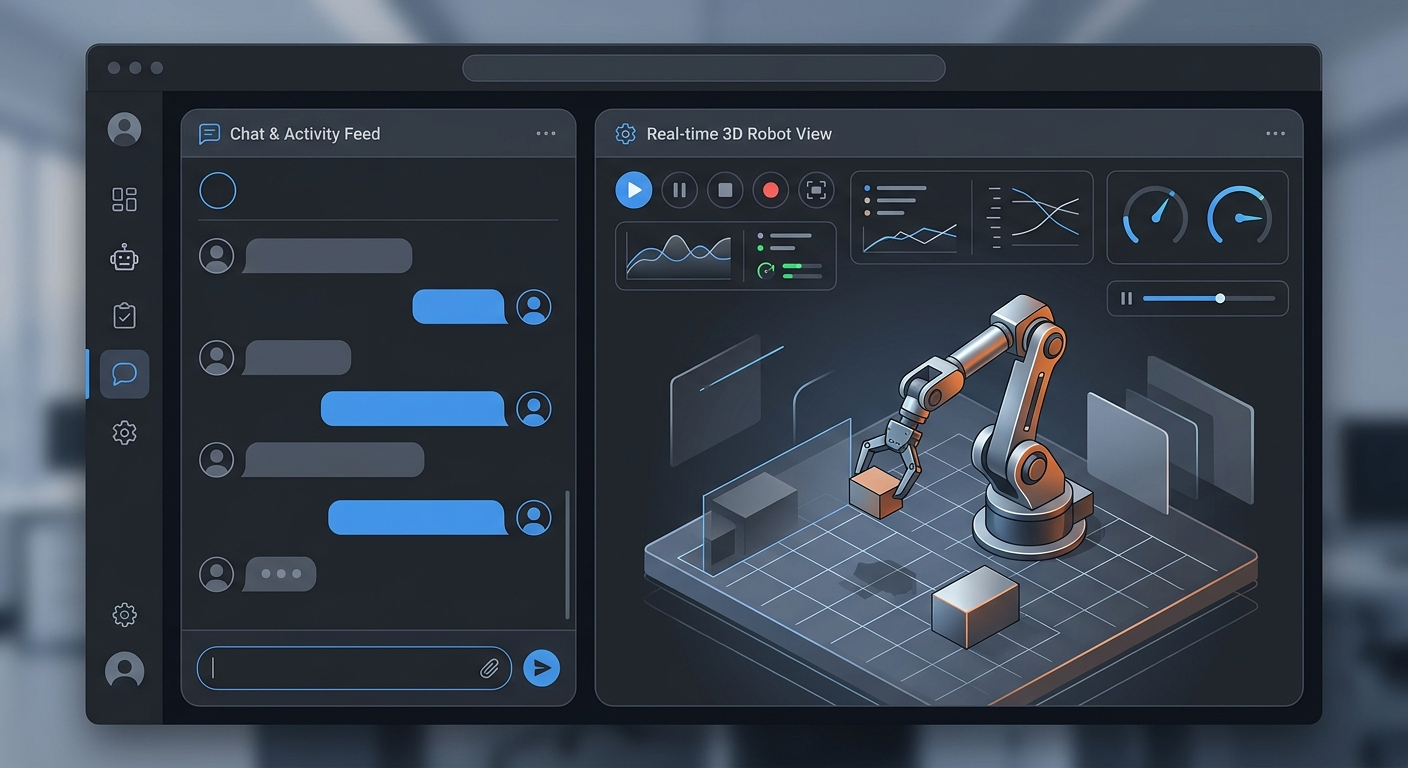
Task: Click the small pause icon beside the slider
Action: [1127, 298]
